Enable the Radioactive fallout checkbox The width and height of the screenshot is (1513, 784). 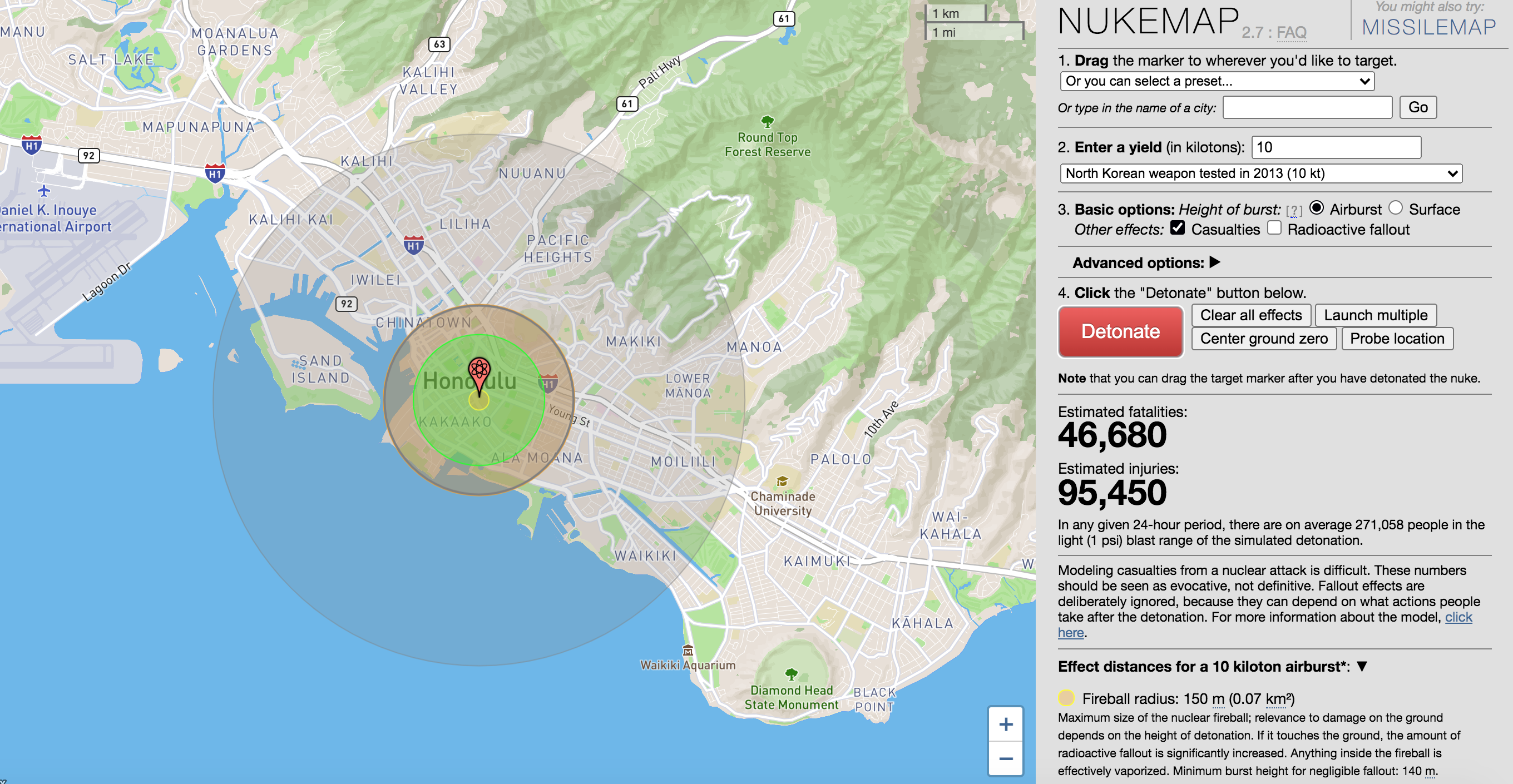(x=1273, y=228)
